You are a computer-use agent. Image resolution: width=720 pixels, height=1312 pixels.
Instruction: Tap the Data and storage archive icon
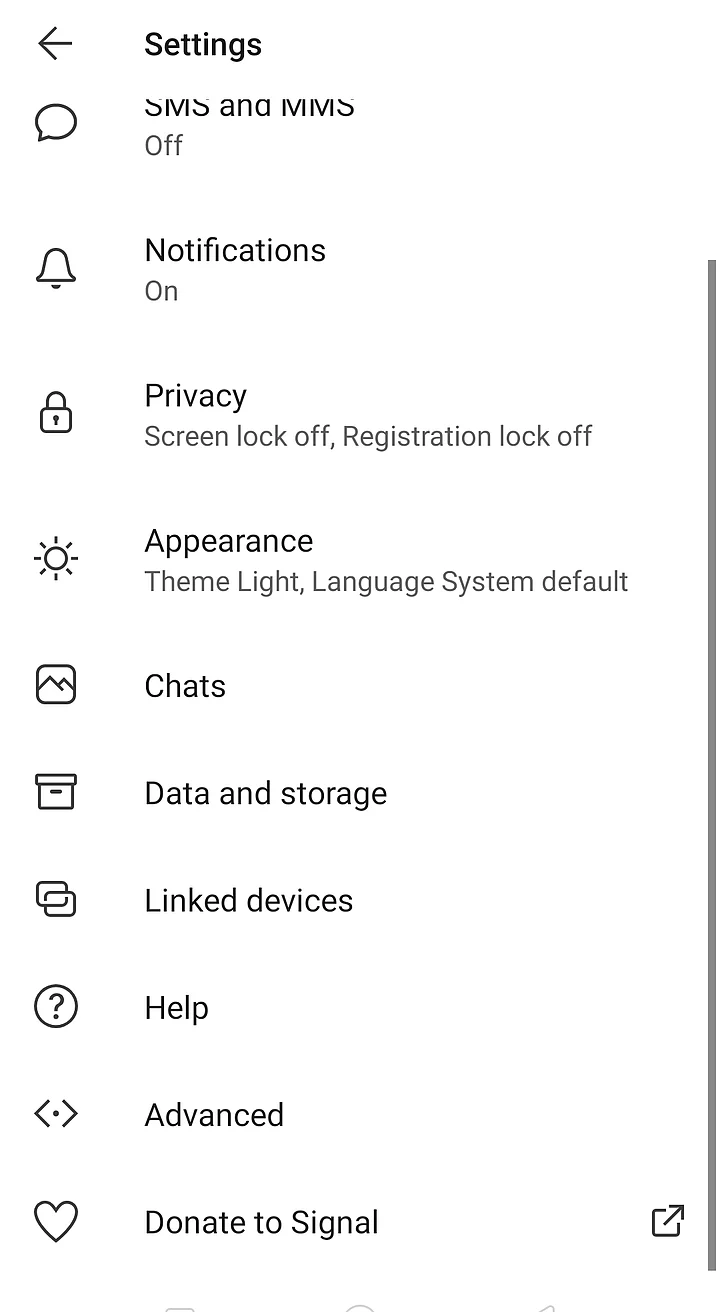[56, 792]
